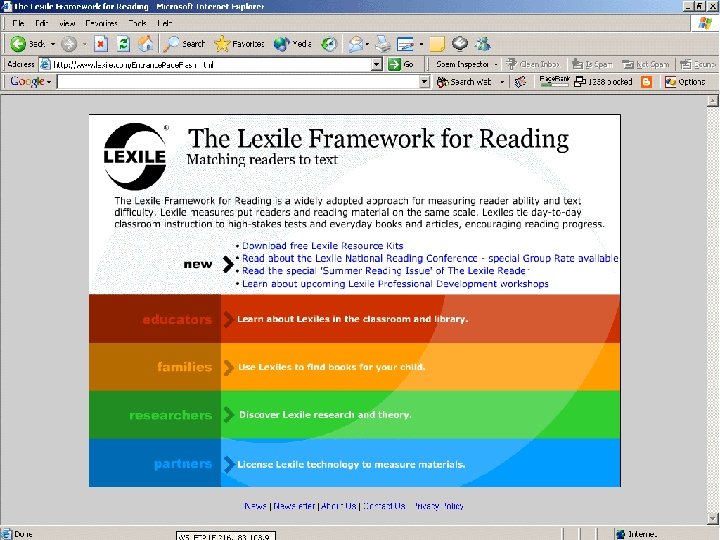Go back with the green Back arrow

(28, 44)
